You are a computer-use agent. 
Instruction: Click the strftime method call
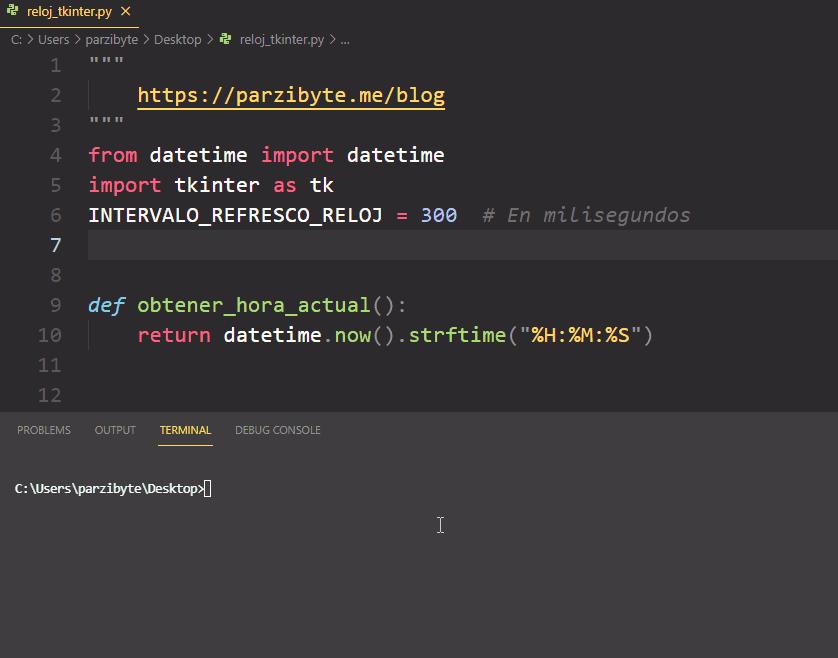coord(457,335)
